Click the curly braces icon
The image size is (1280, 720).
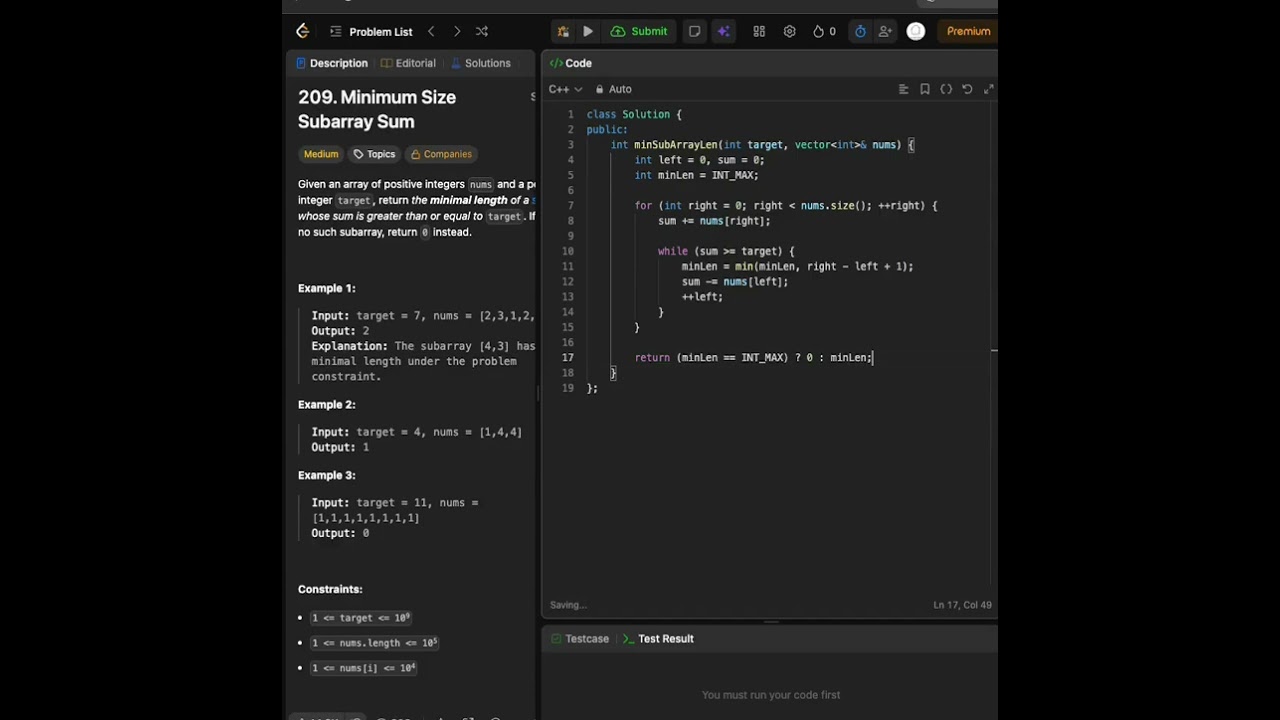tap(946, 89)
